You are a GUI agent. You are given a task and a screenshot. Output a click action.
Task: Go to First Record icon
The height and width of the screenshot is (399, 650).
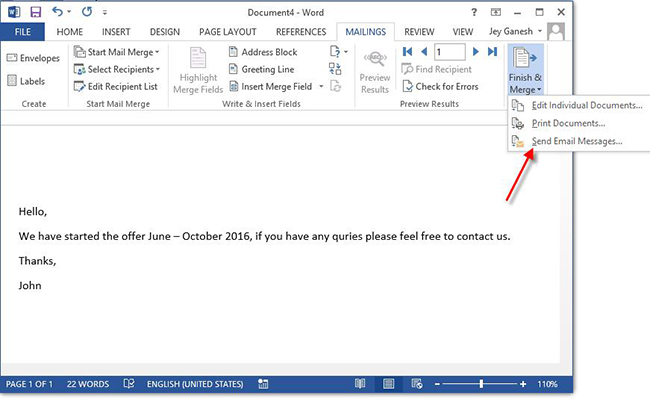click(407, 52)
